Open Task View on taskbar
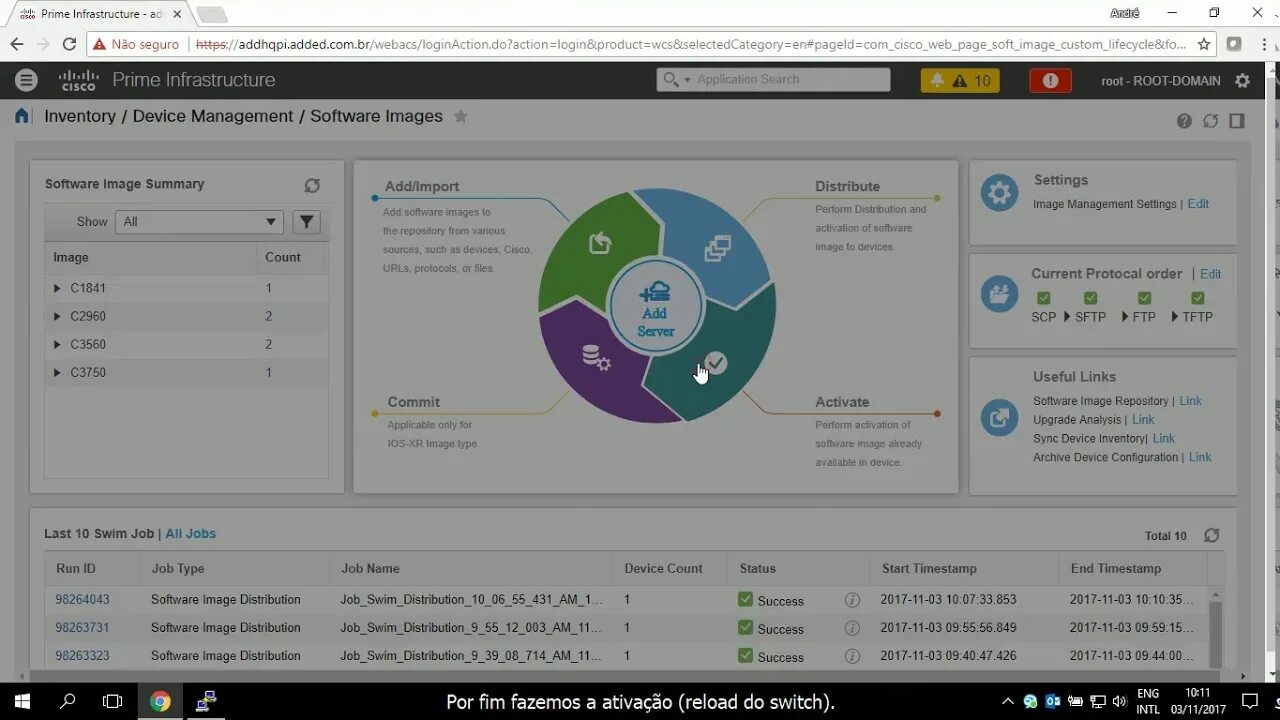The width and height of the screenshot is (1280, 720). coord(113,701)
